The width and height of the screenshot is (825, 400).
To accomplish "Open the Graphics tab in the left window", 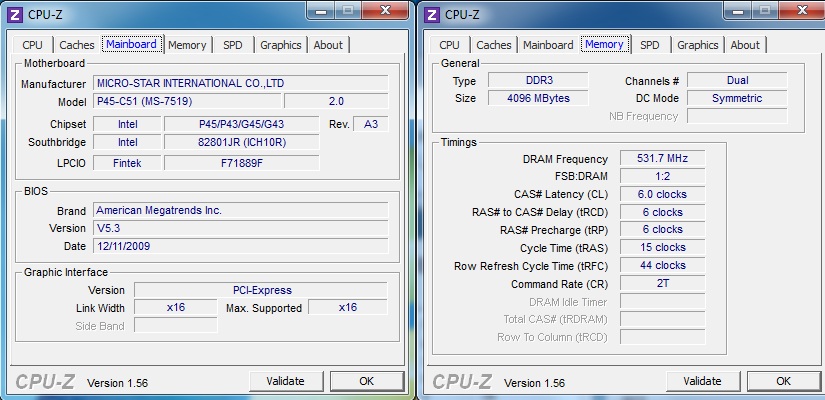I will [281, 45].
